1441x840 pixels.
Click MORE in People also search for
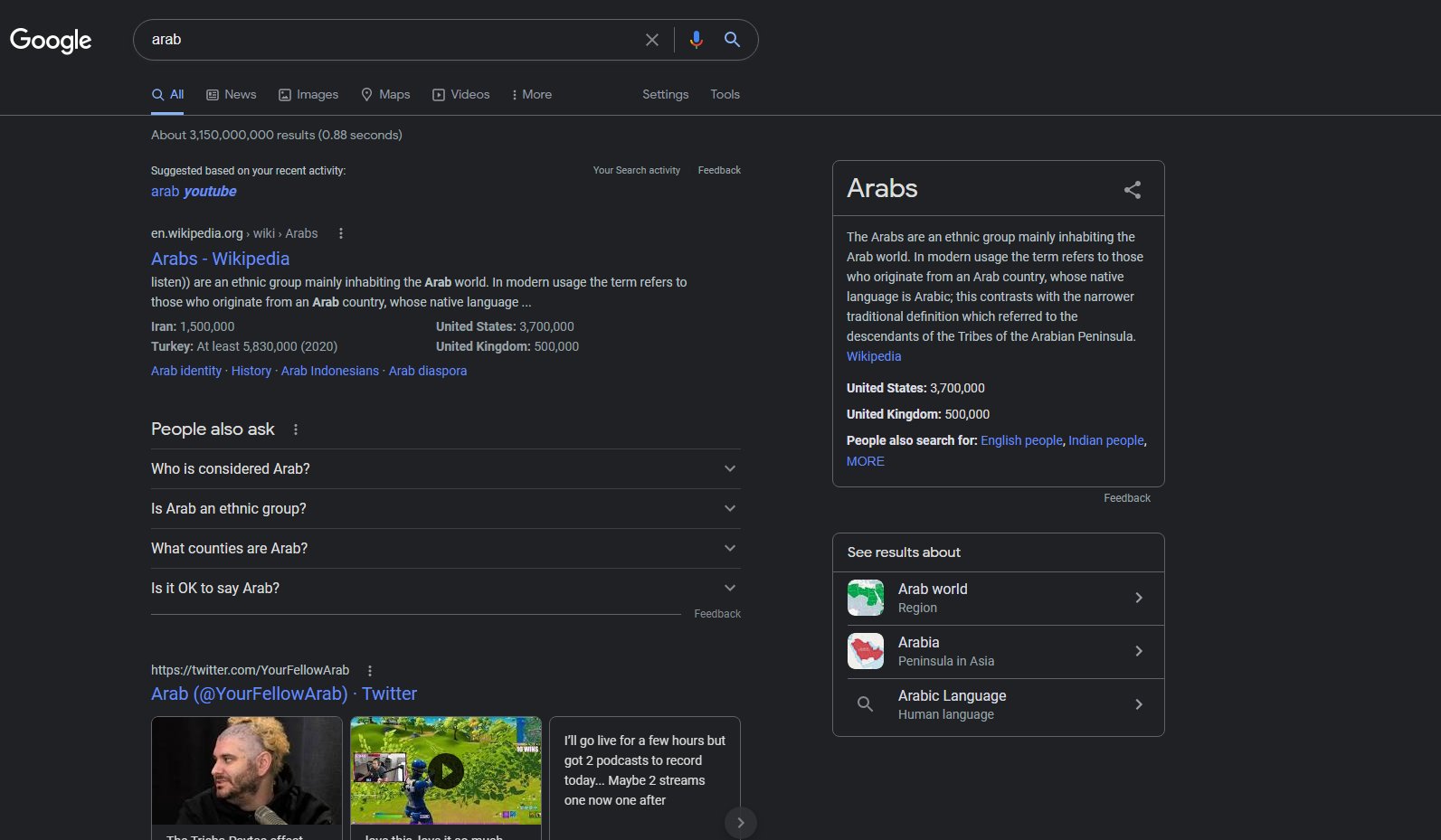(x=866, y=461)
